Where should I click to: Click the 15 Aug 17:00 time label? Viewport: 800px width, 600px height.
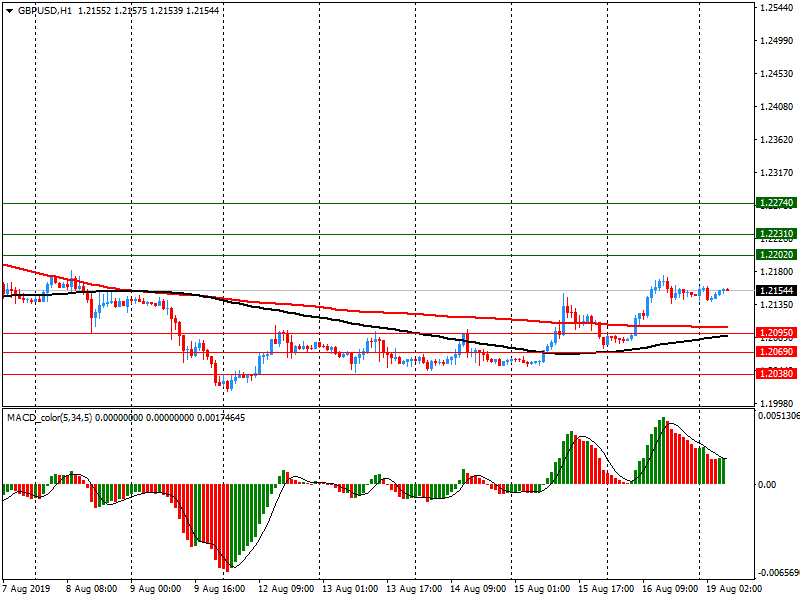click(606, 589)
